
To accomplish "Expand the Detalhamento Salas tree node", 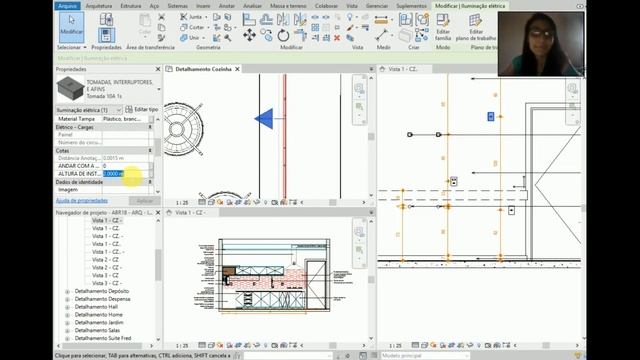I will coord(68,331).
